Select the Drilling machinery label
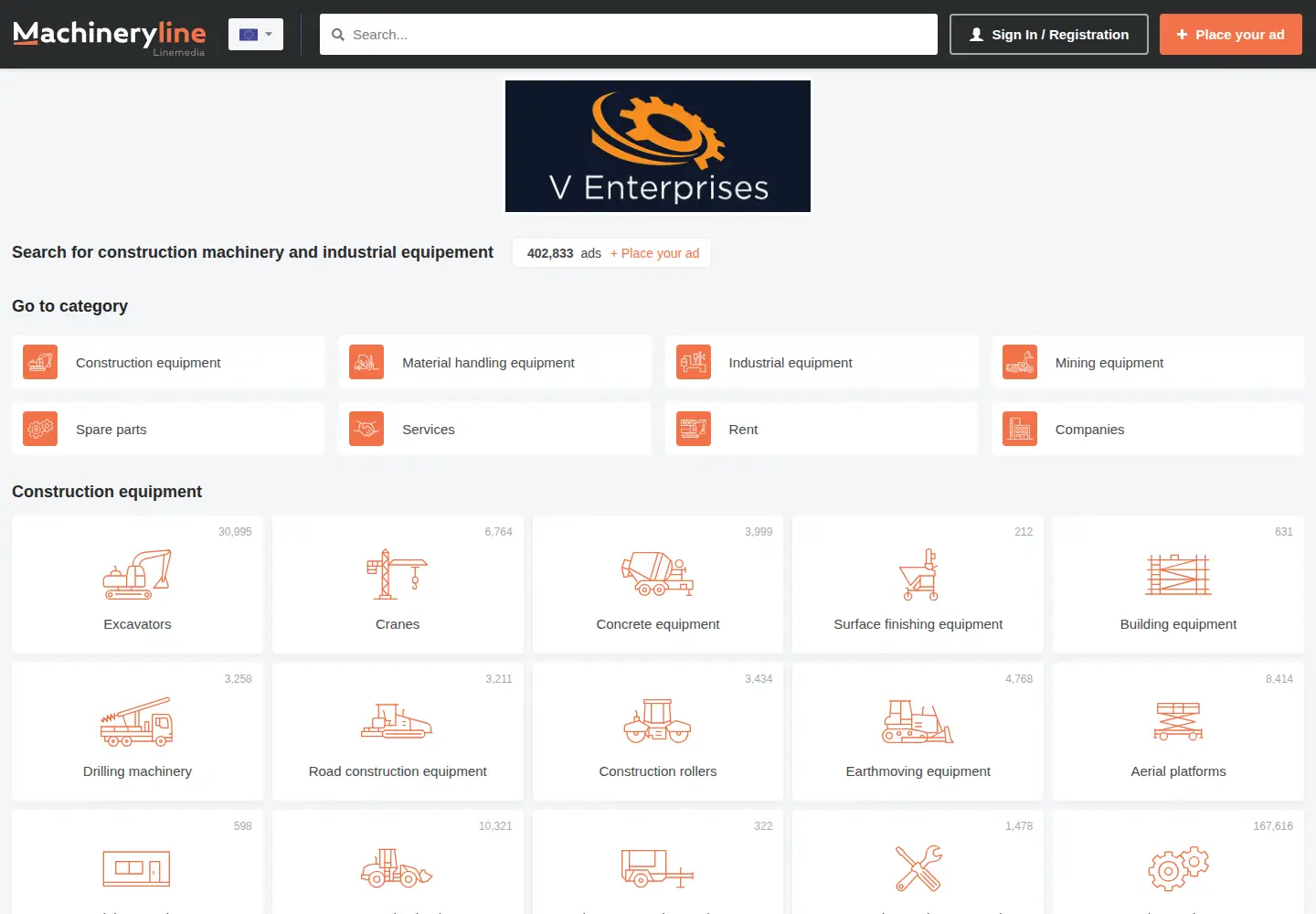The width and height of the screenshot is (1316, 914). 137,771
